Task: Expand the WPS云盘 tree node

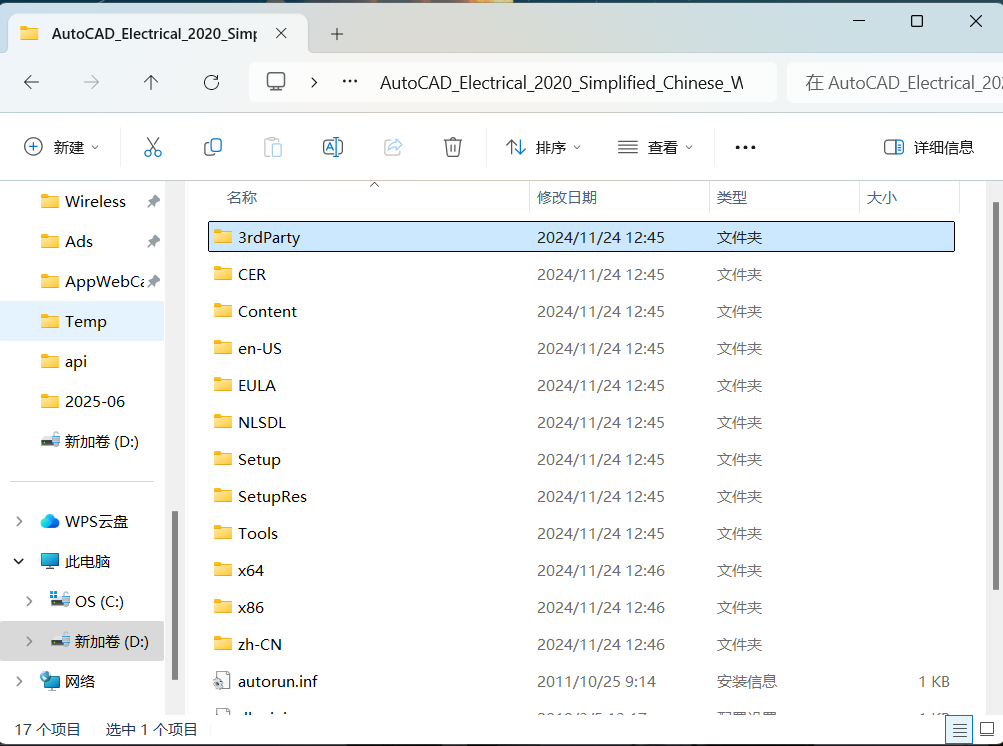Action: coord(19,521)
